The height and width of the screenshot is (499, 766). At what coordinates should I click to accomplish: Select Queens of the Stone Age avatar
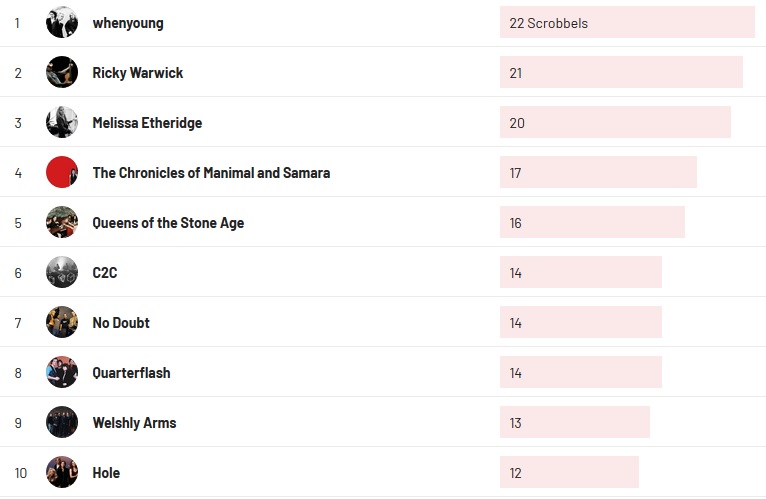pos(62,222)
